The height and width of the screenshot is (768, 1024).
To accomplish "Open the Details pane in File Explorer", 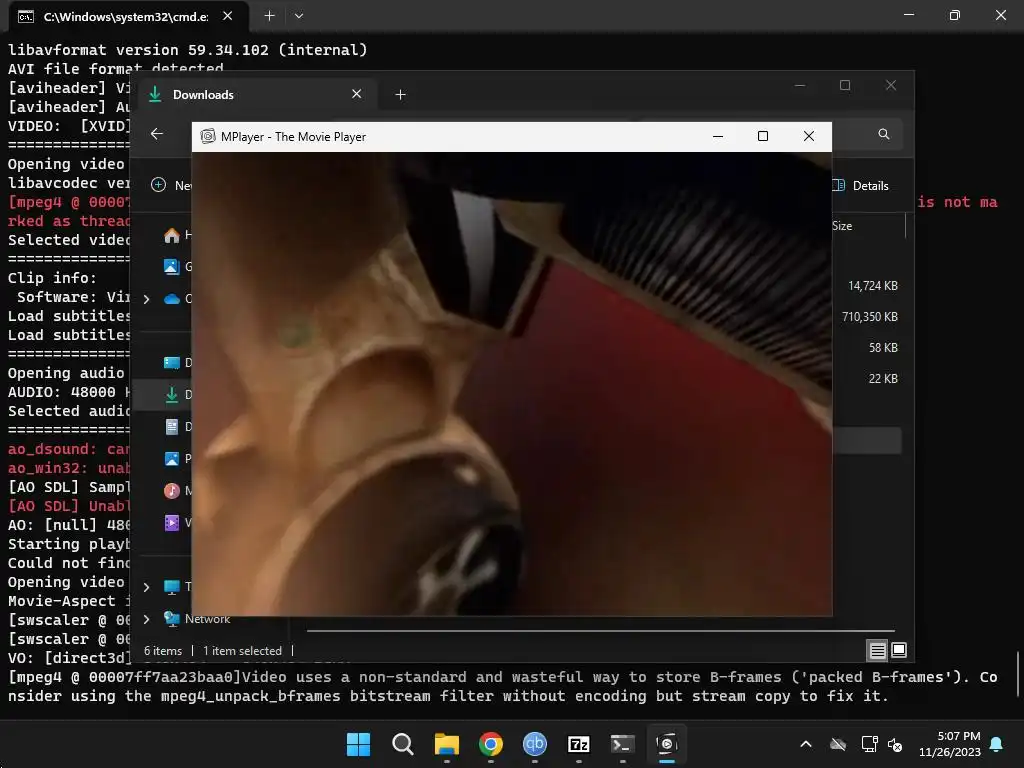I will (x=862, y=185).
